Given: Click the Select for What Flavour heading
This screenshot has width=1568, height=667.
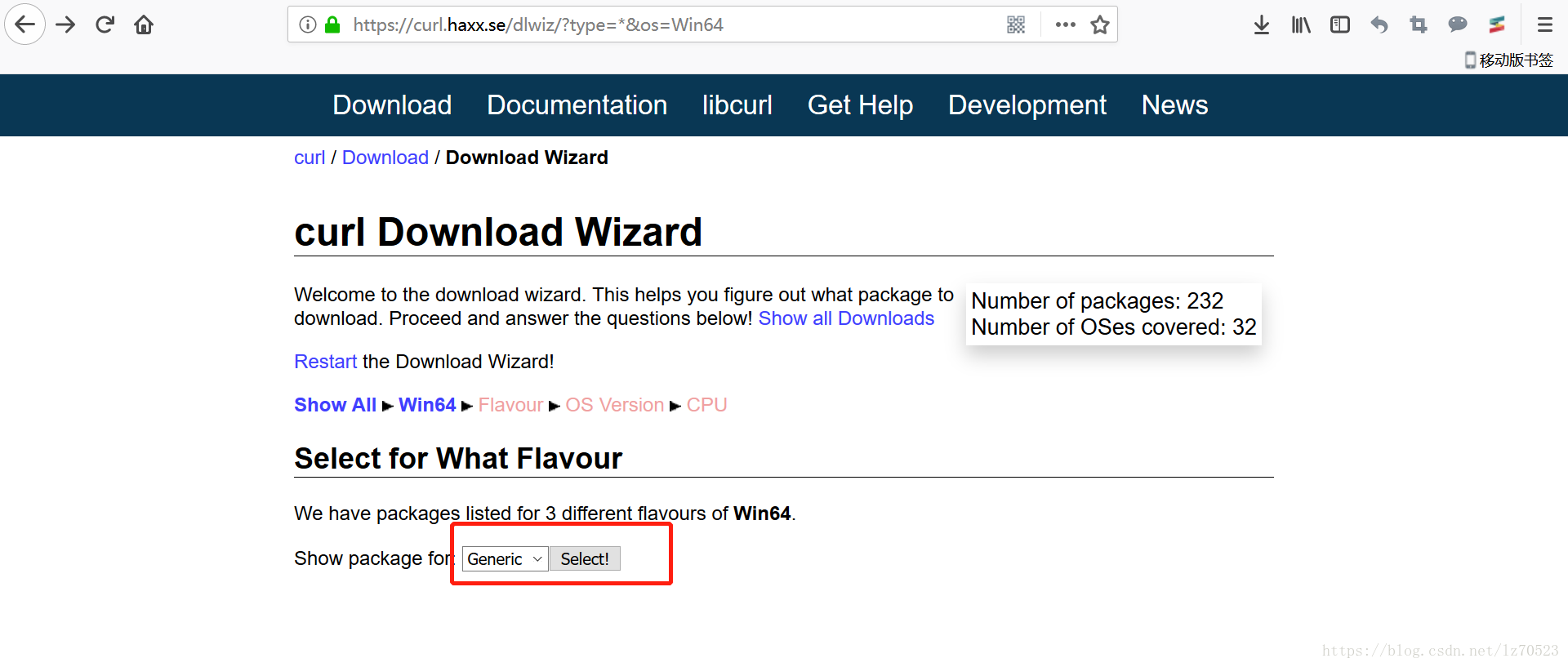Looking at the screenshot, I should 458,458.
